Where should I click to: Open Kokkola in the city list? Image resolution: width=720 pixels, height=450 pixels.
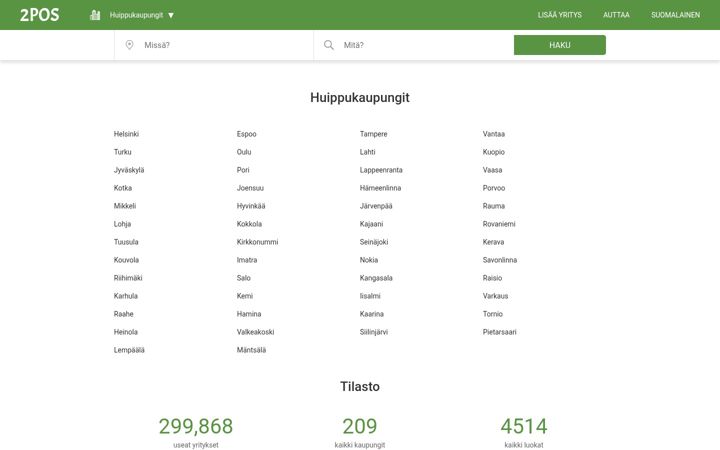[249, 224]
